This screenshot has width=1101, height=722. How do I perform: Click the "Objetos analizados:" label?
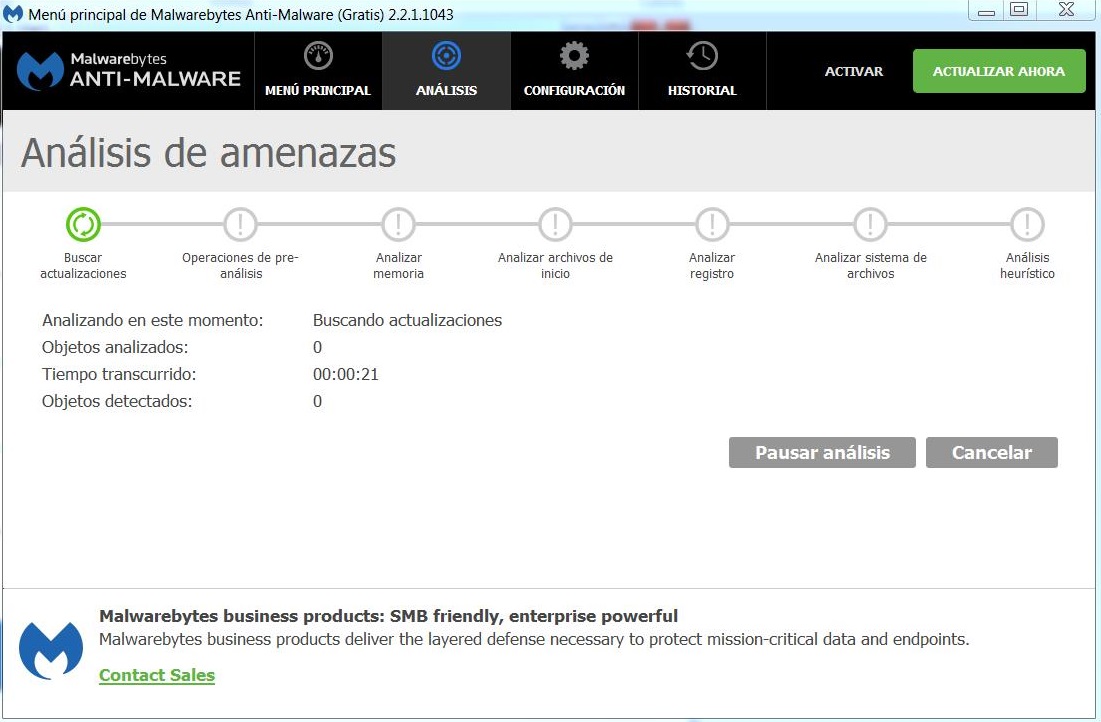coord(115,348)
